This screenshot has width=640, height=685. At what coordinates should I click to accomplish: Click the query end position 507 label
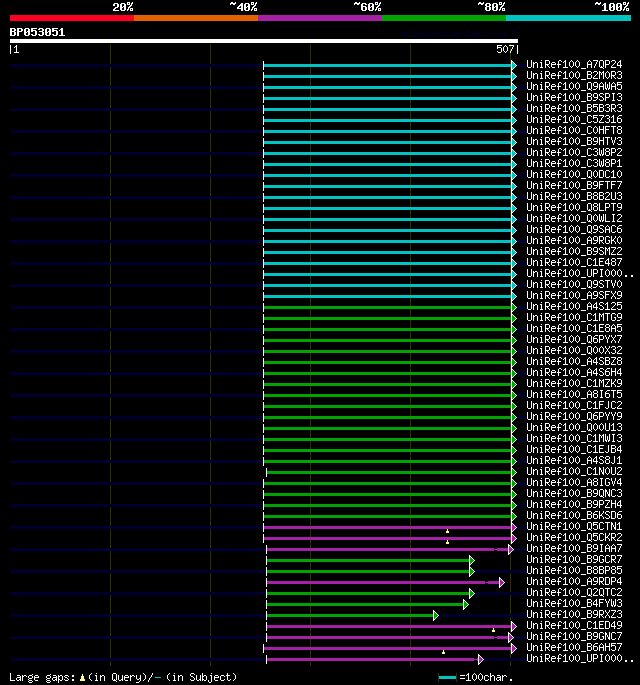click(x=505, y=49)
